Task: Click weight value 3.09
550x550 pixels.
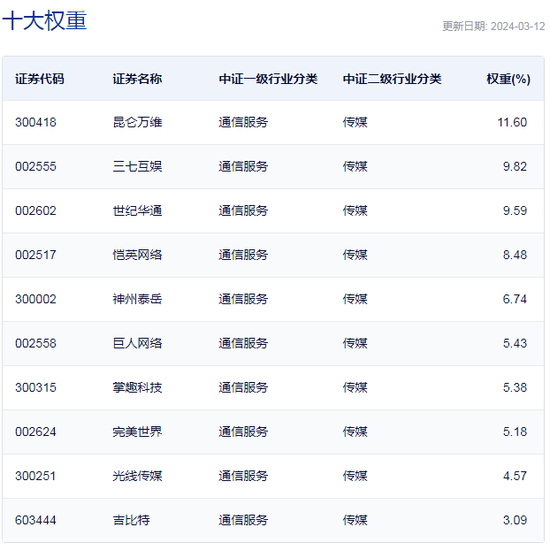Action: [515, 520]
